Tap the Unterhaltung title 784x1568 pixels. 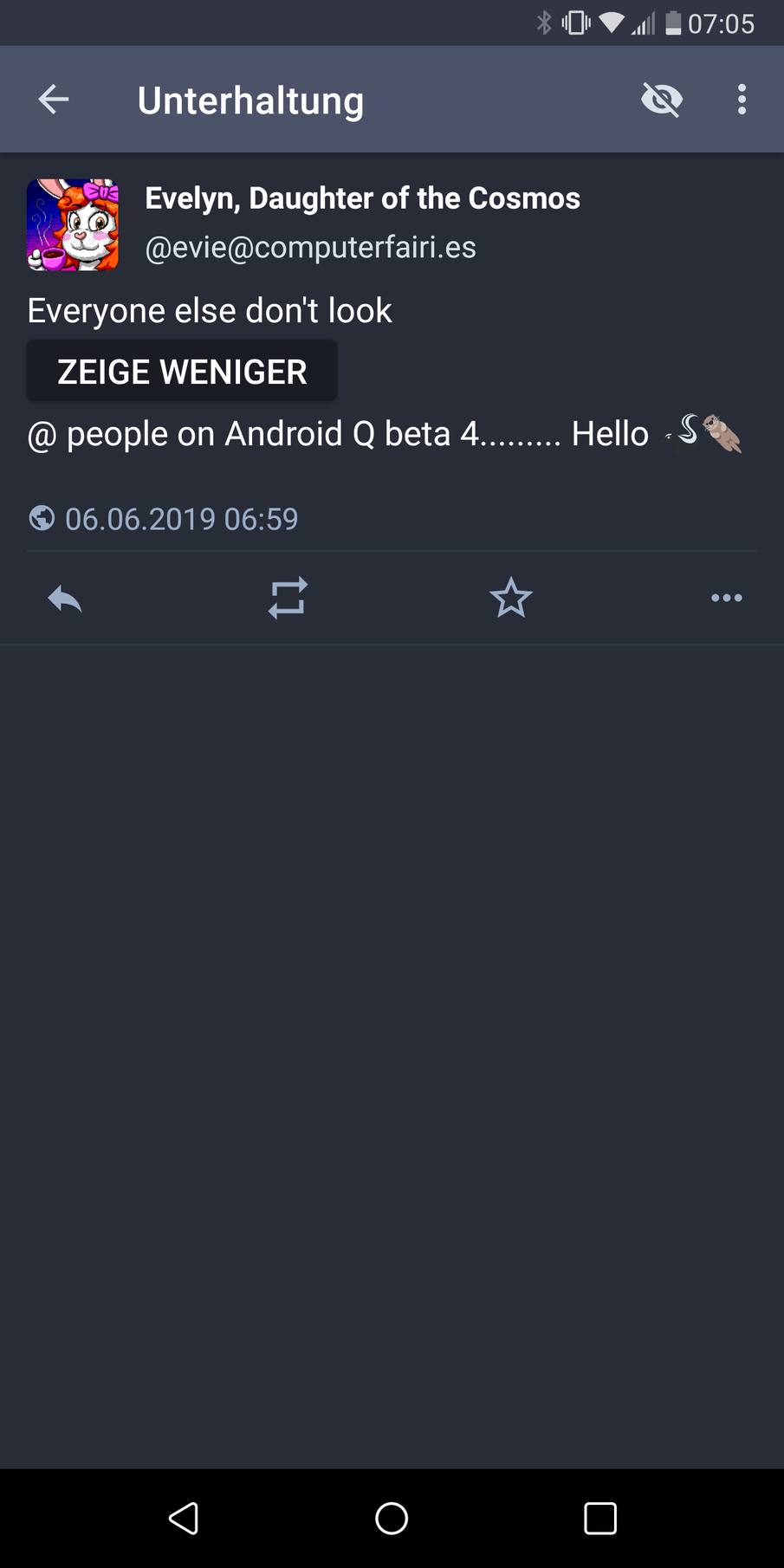pos(250,100)
